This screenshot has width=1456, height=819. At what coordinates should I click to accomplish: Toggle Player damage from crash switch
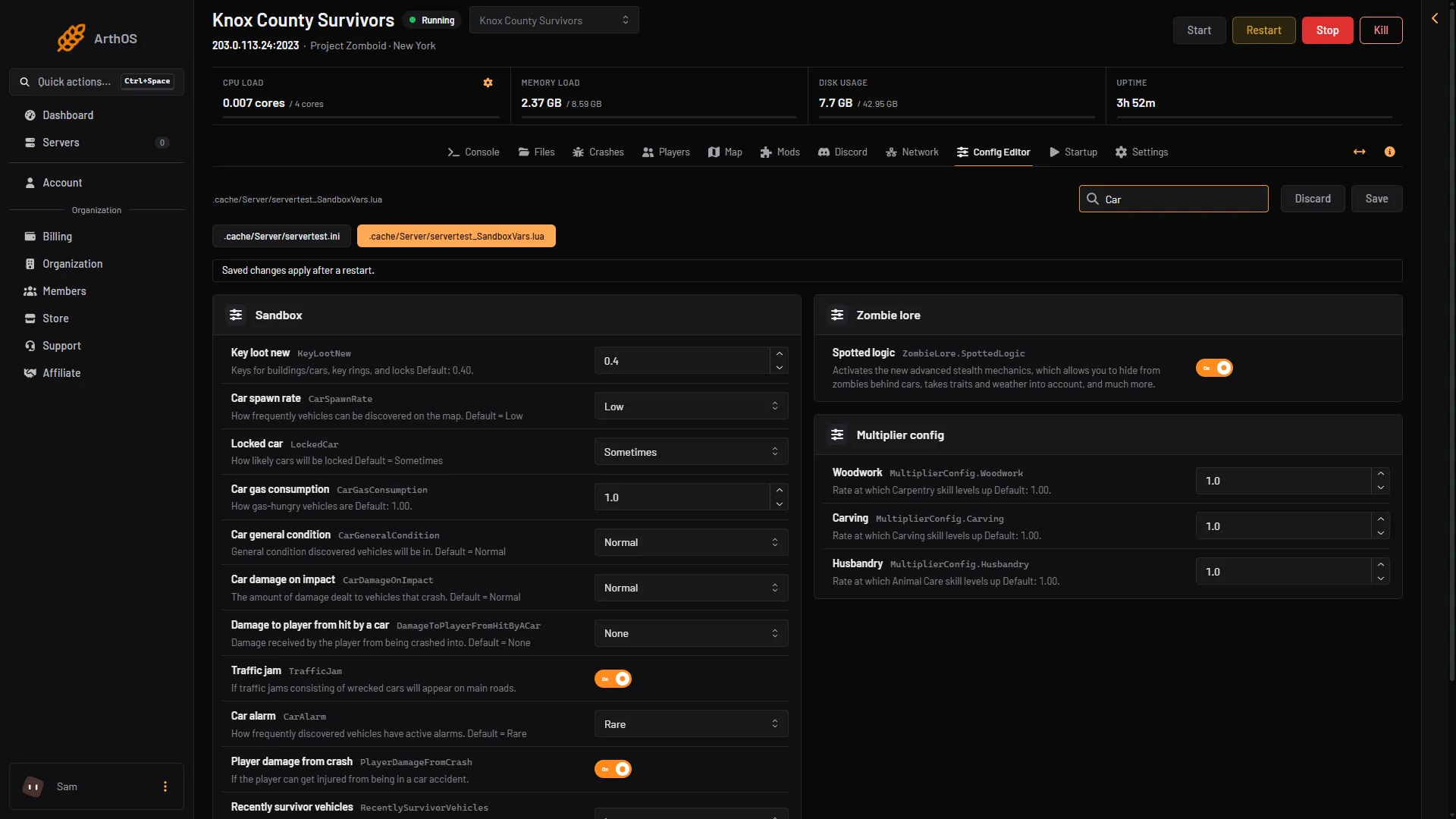point(613,769)
